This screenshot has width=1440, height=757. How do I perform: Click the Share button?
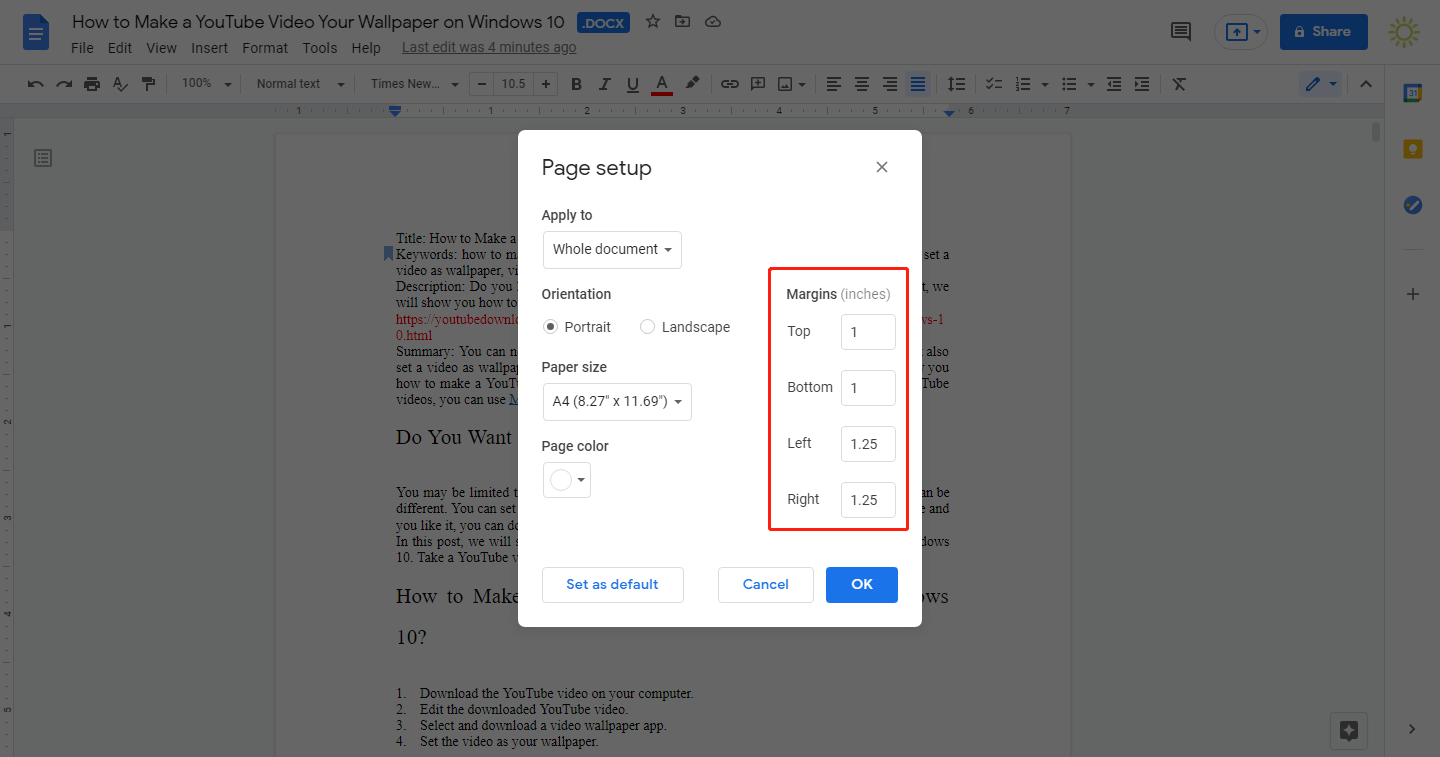click(x=1323, y=32)
